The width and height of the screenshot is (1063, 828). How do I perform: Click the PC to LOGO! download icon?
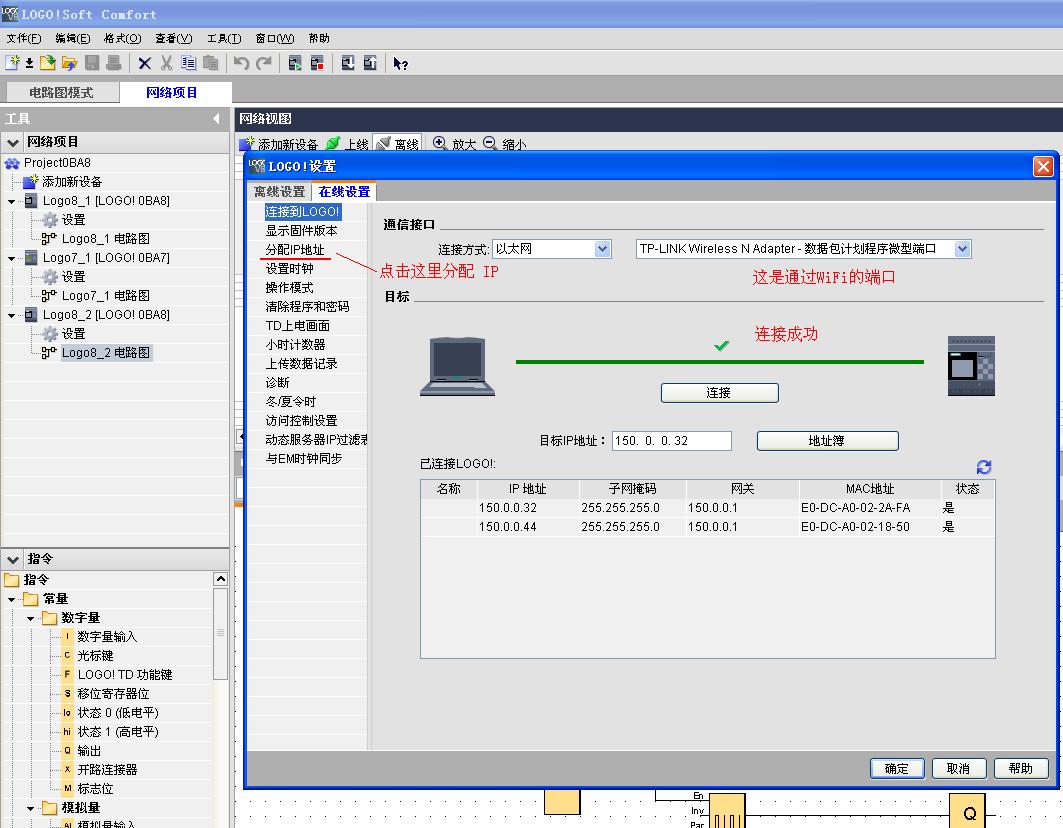348,63
